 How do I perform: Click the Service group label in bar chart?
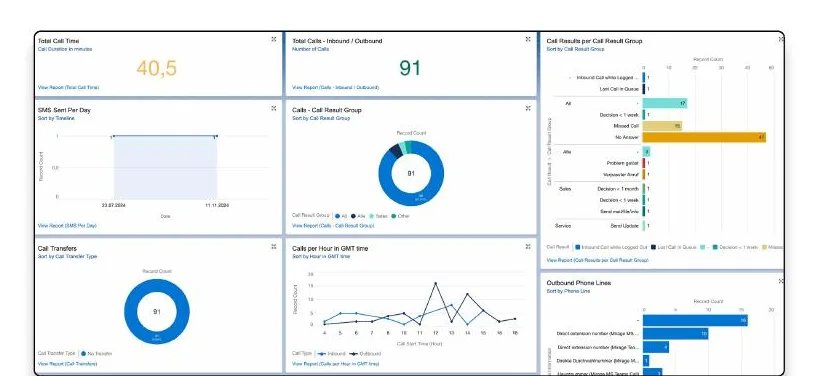tap(563, 226)
